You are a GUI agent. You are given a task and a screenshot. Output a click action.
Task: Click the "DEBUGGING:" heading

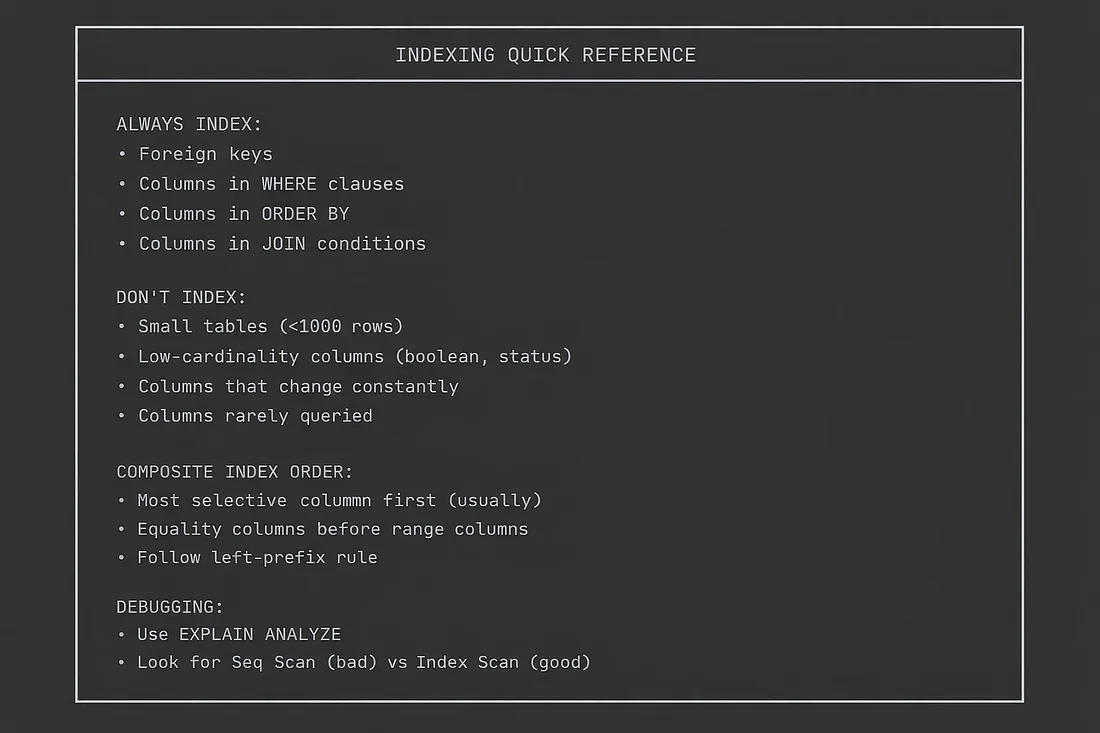[x=170, y=607]
